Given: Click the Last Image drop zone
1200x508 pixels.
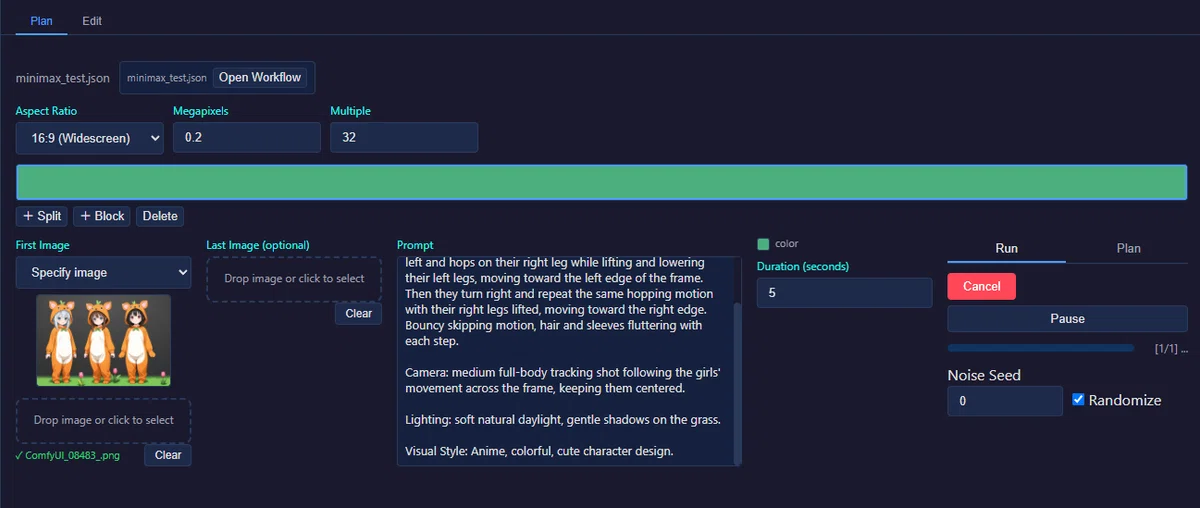Looking at the screenshot, I should pos(294,279).
